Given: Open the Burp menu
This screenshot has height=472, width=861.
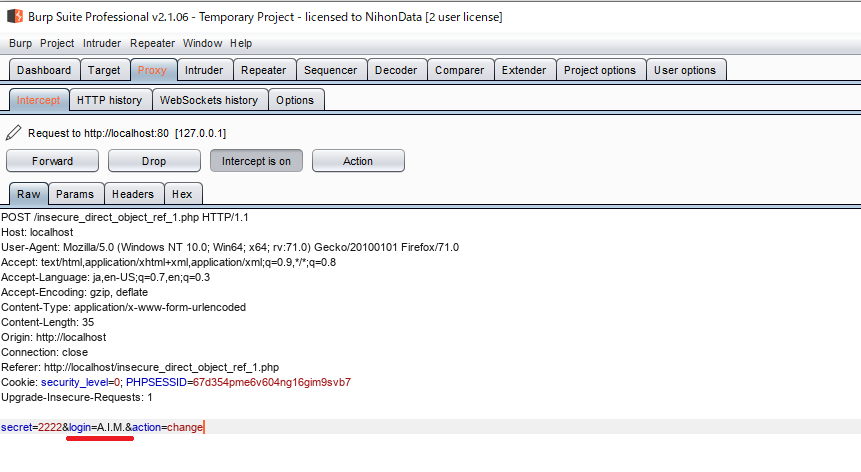Looking at the screenshot, I should click(x=20, y=43).
